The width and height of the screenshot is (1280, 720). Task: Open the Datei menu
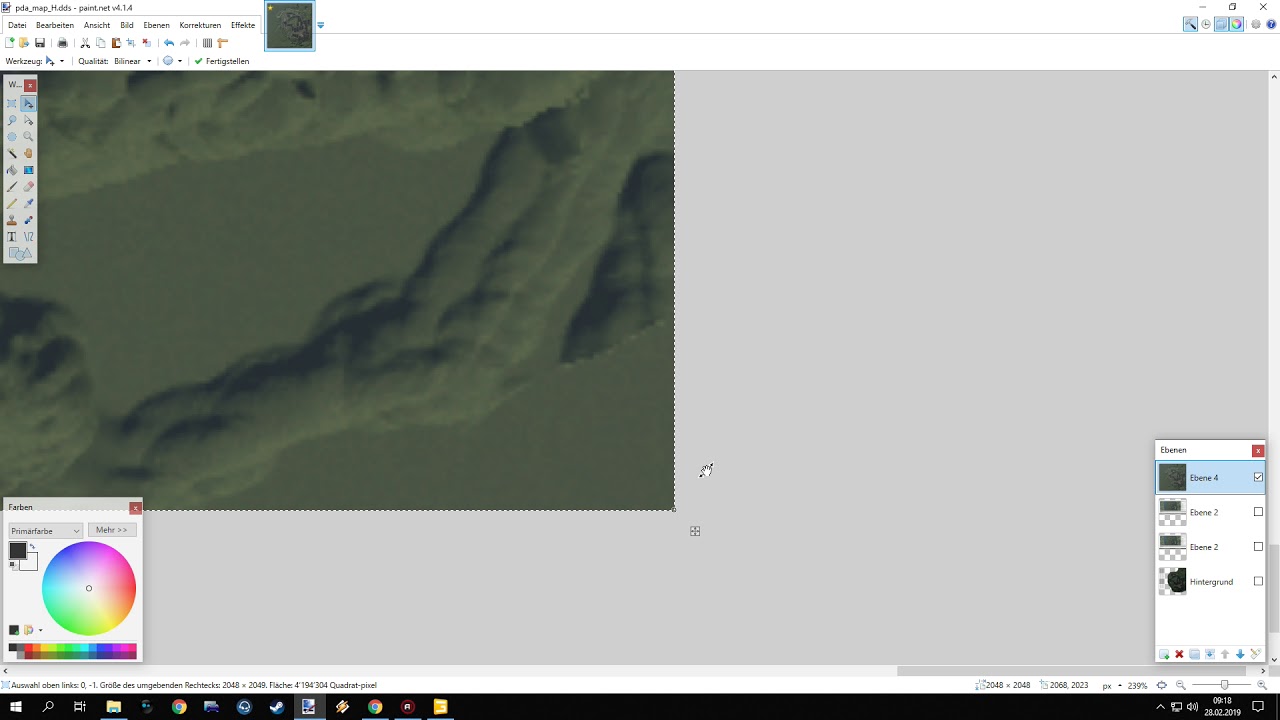17,25
